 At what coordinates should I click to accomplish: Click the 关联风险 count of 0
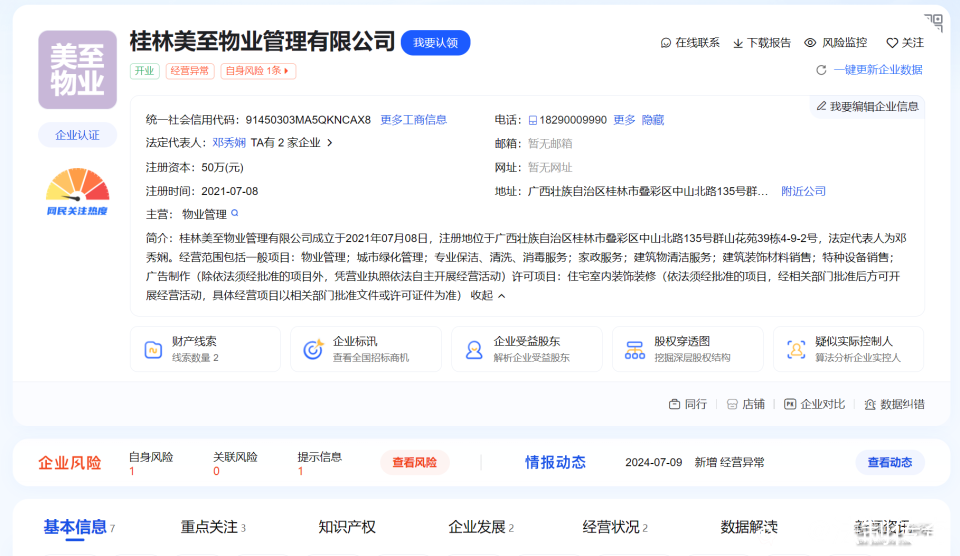click(216, 471)
